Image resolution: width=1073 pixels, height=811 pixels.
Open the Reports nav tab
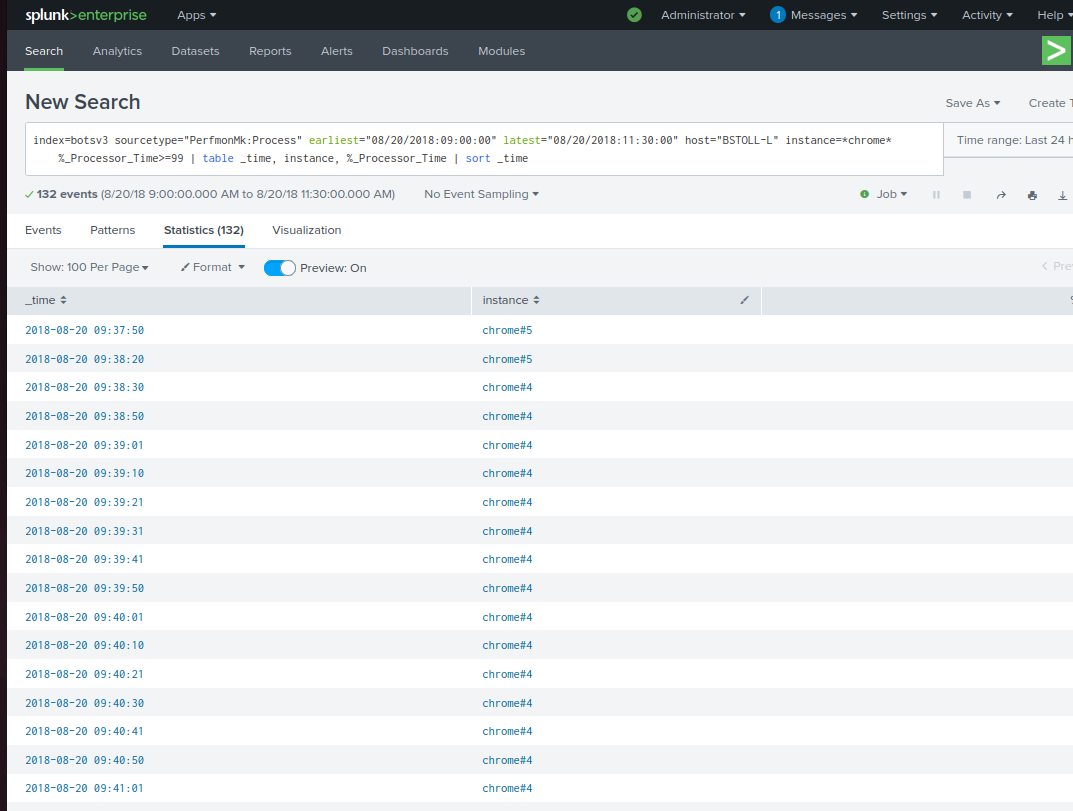click(270, 51)
